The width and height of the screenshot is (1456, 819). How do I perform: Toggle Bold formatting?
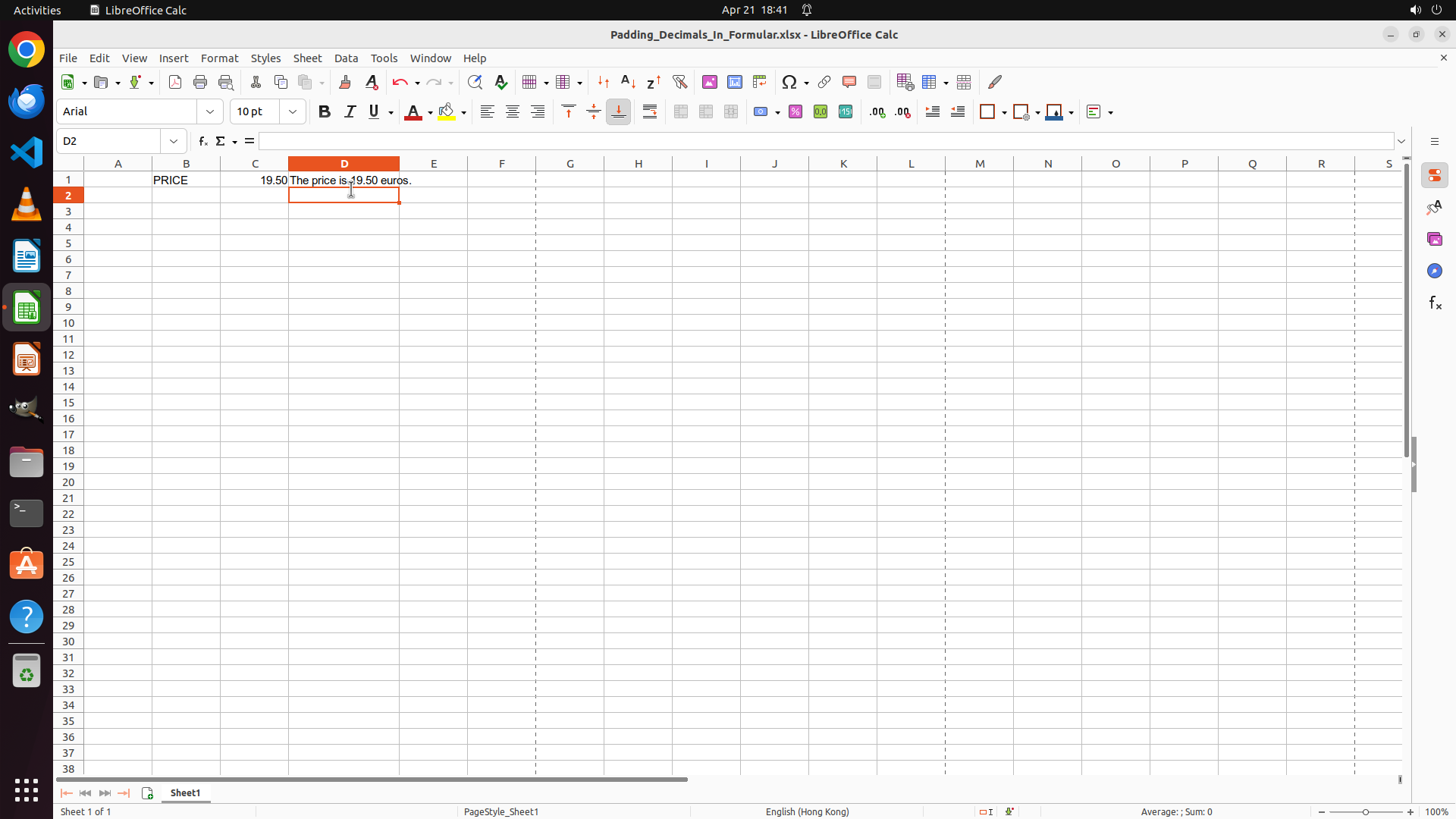pos(325,111)
